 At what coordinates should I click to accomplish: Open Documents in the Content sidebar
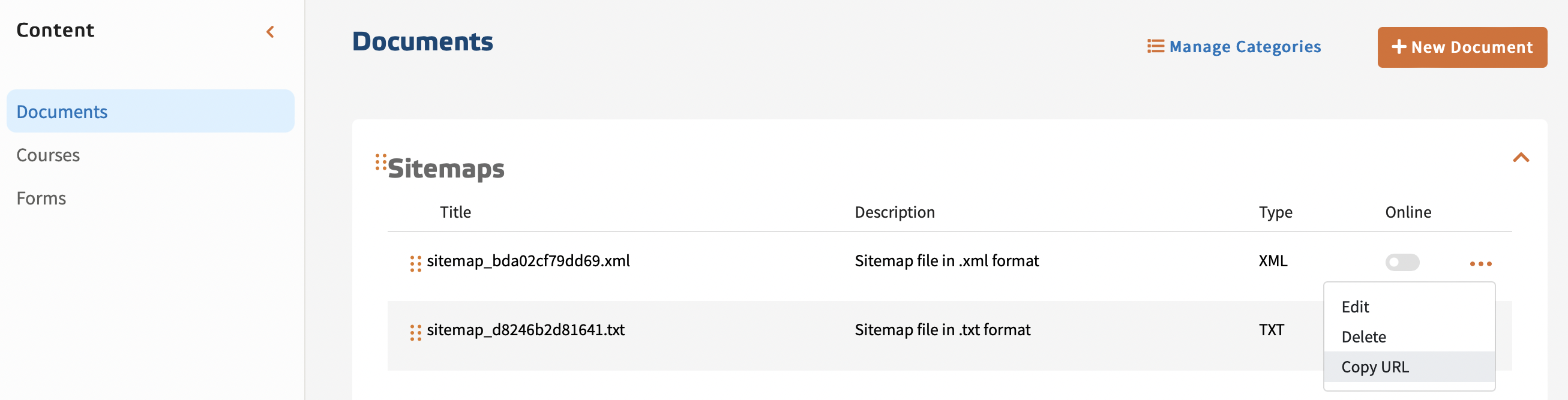[x=62, y=112]
